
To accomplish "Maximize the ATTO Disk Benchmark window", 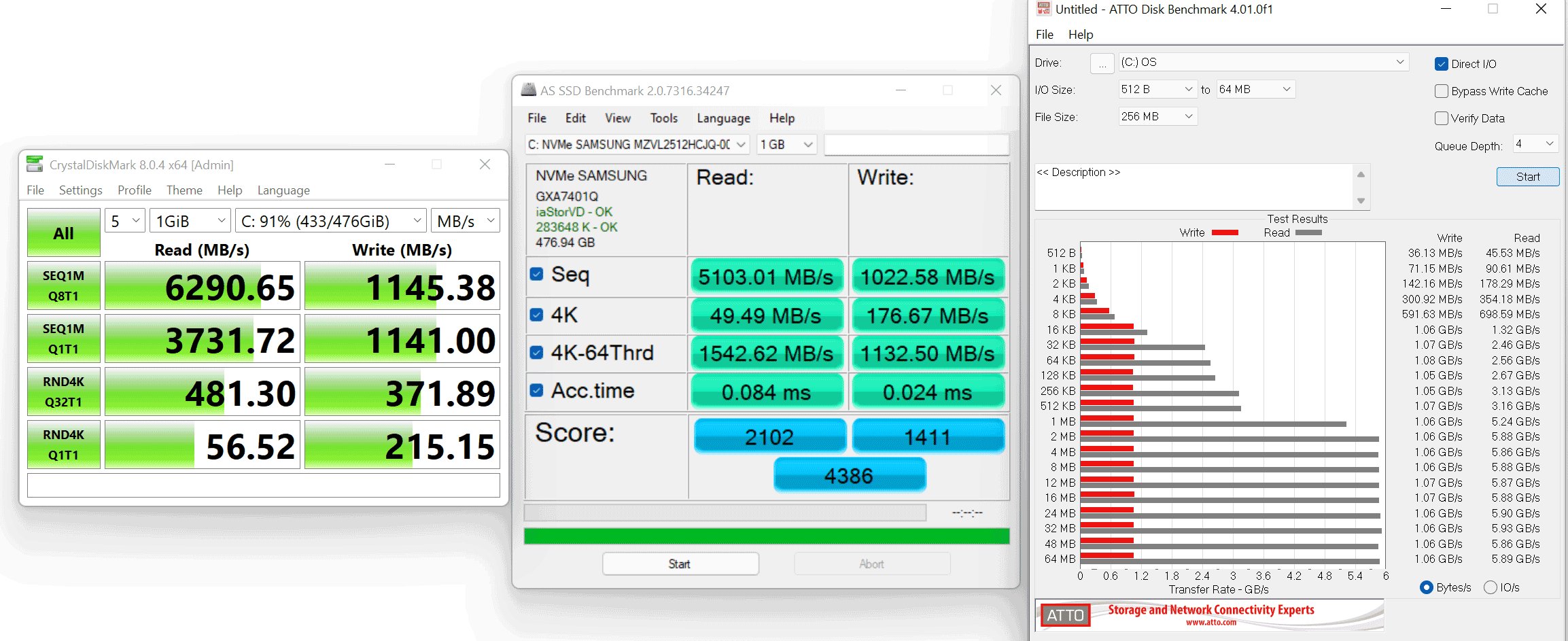I will pos(1493,9).
